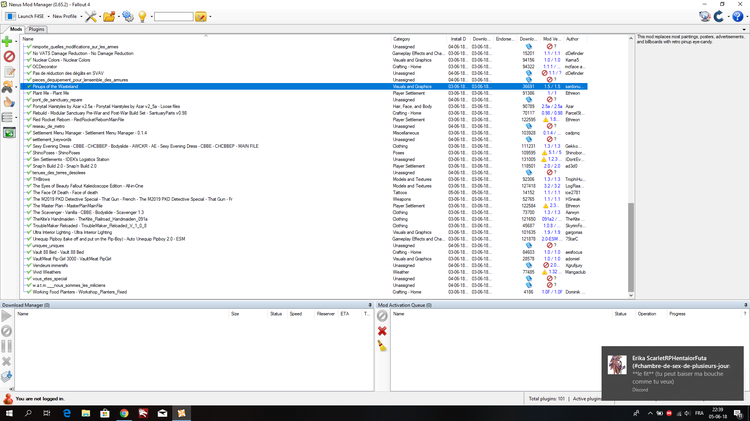Click the grey play Resume download icon
This screenshot has width=750, height=421.
point(6,316)
